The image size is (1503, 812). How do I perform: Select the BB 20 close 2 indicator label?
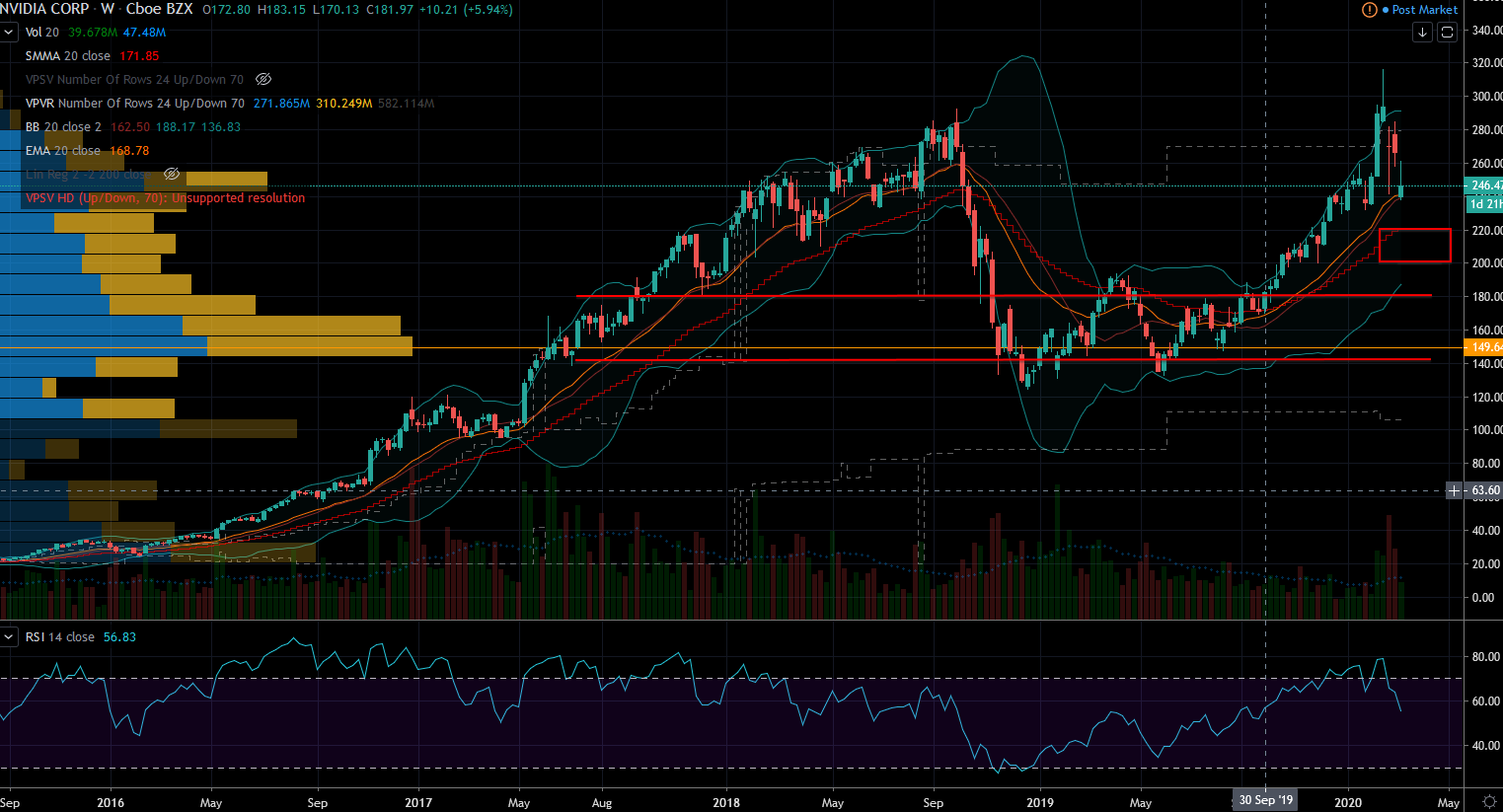(x=63, y=127)
